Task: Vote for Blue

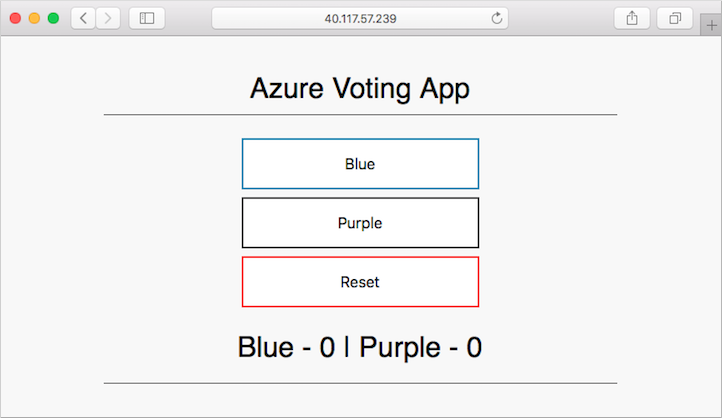Action: [x=360, y=164]
